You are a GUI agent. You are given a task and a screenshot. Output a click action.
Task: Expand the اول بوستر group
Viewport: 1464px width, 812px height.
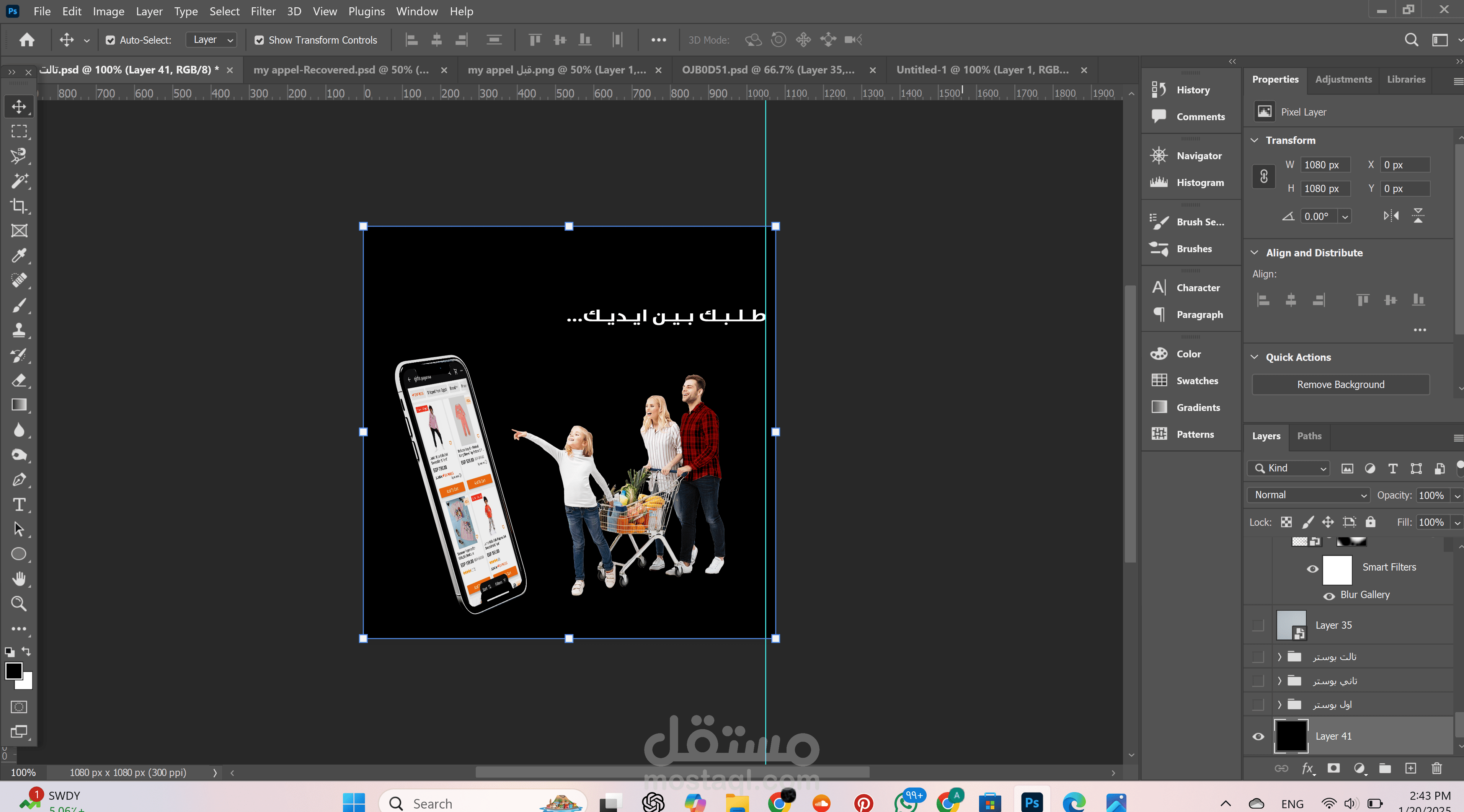pos(1279,704)
